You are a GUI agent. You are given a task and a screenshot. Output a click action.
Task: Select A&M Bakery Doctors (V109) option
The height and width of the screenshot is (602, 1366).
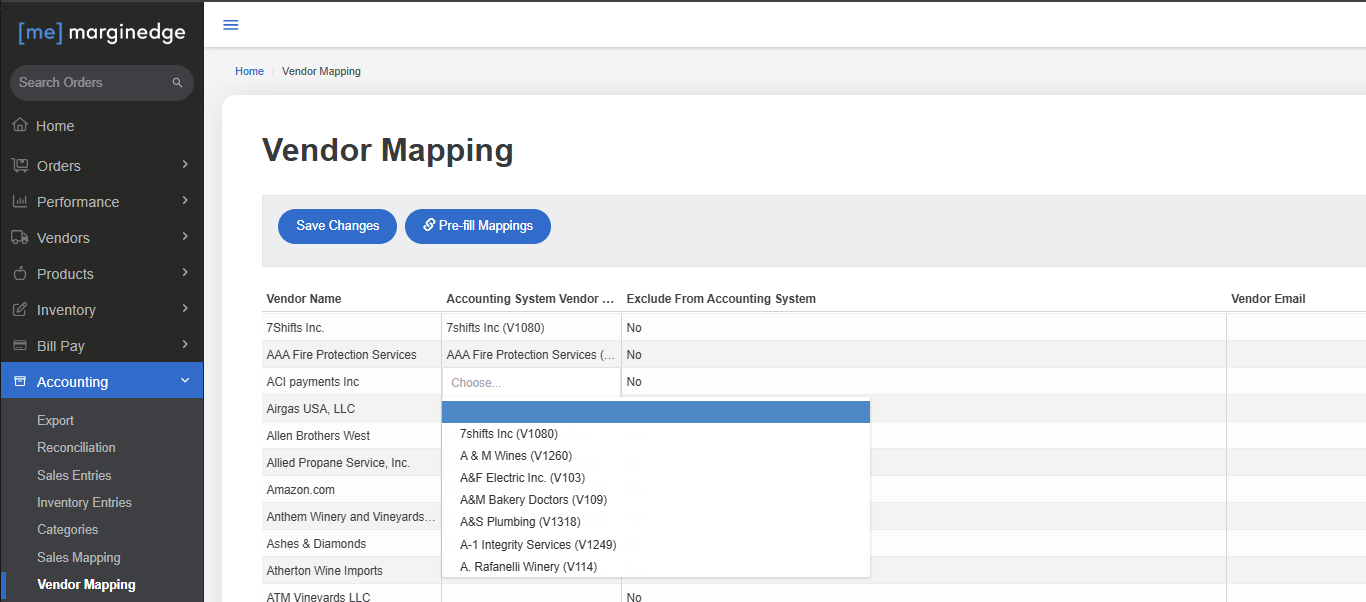pyautogui.click(x=656, y=500)
